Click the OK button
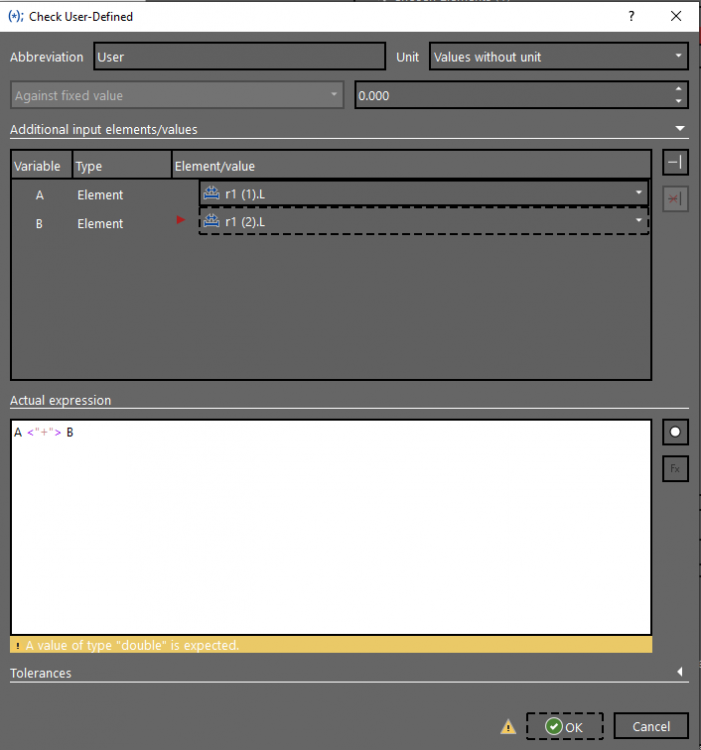Image resolution: width=701 pixels, height=750 pixels. [x=565, y=727]
